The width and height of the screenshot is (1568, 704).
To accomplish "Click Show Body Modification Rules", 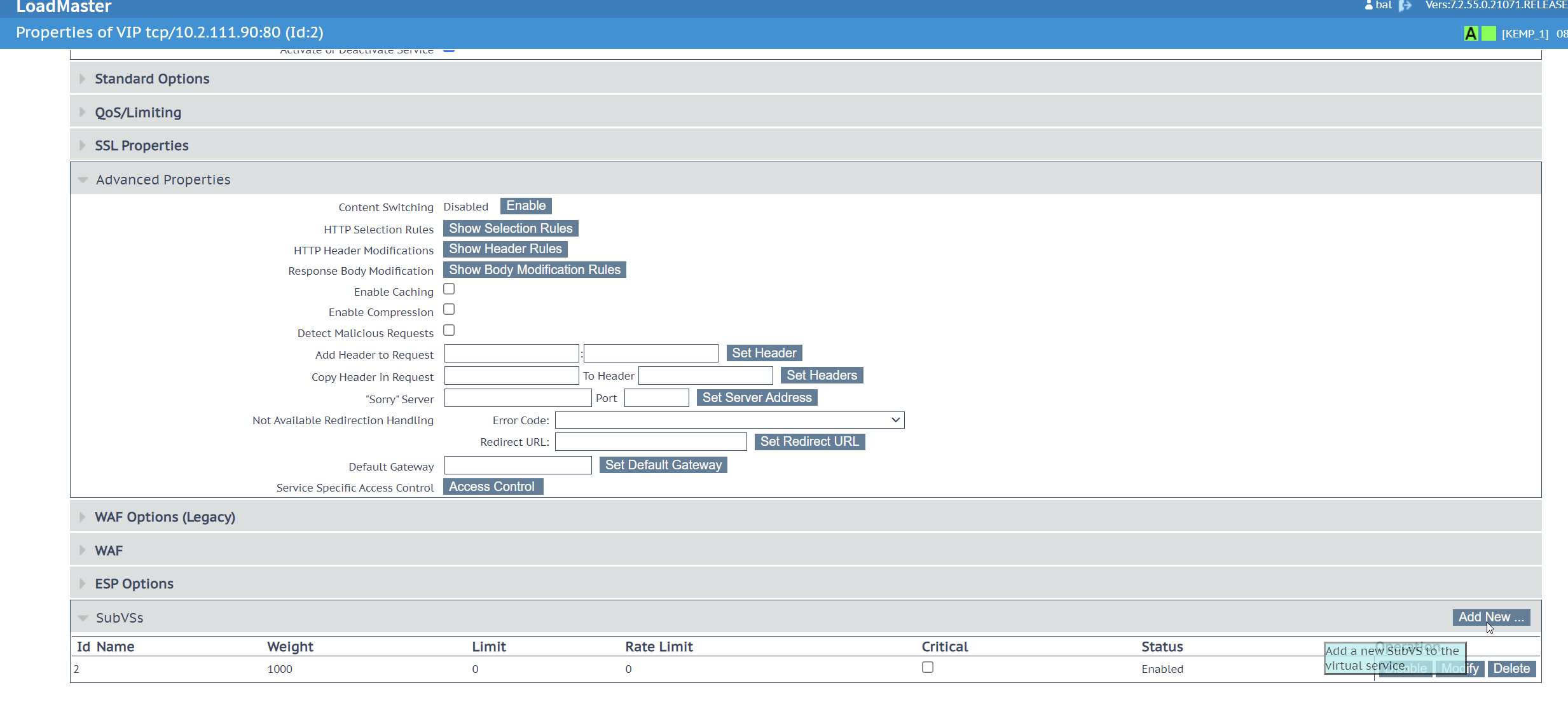I will click(x=535, y=270).
